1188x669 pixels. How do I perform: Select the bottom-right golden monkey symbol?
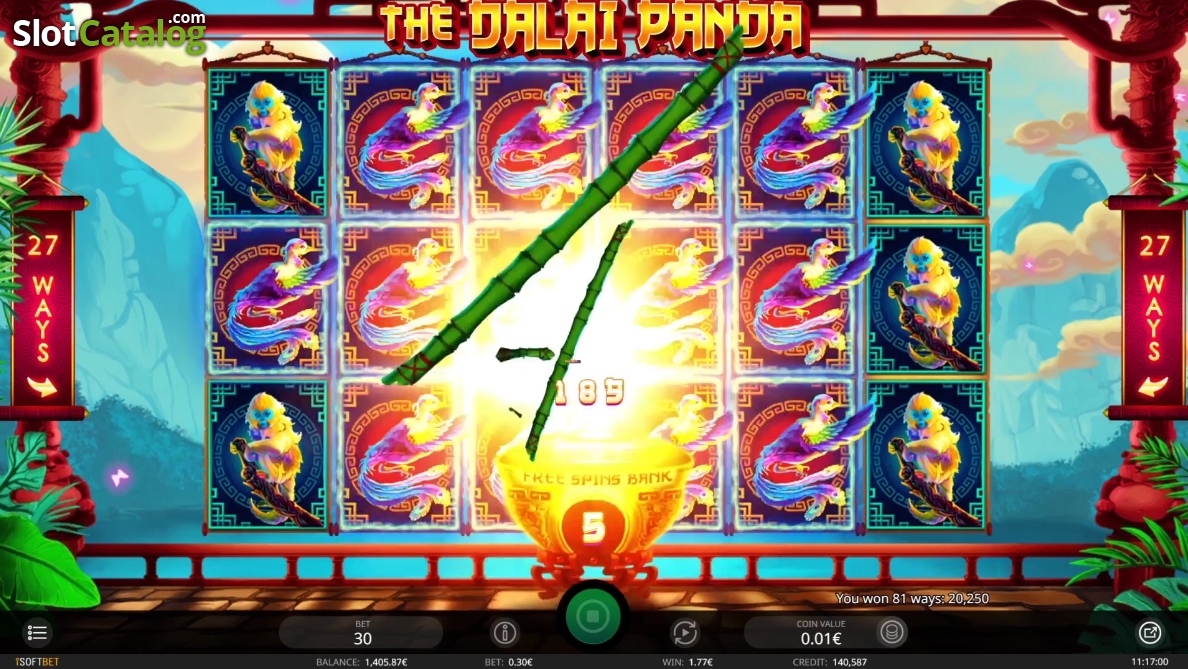926,455
